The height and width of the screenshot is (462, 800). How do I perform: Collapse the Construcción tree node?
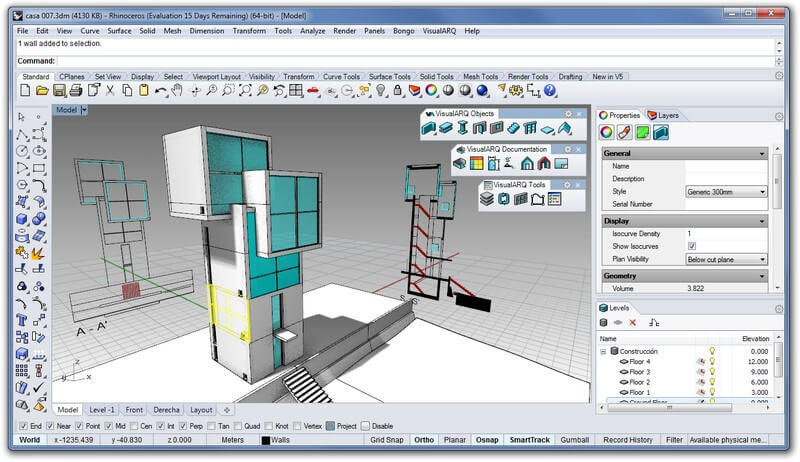click(603, 352)
